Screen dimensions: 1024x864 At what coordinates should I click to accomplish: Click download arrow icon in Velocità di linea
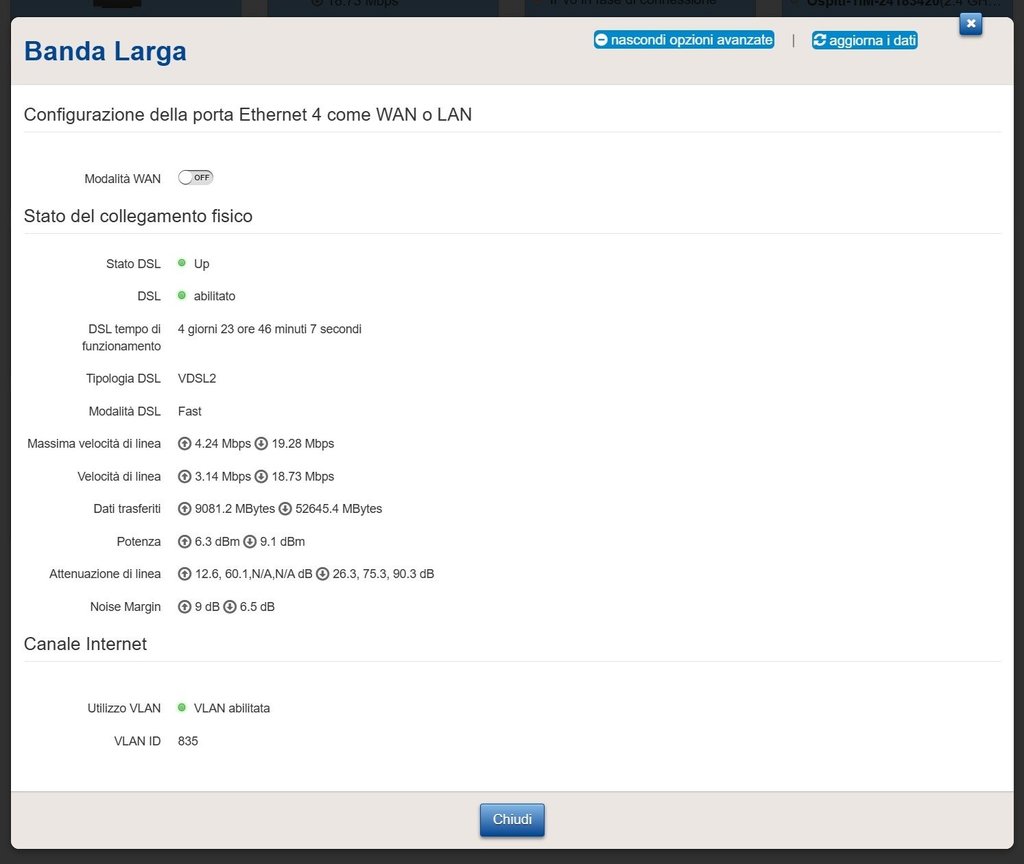[x=261, y=477]
